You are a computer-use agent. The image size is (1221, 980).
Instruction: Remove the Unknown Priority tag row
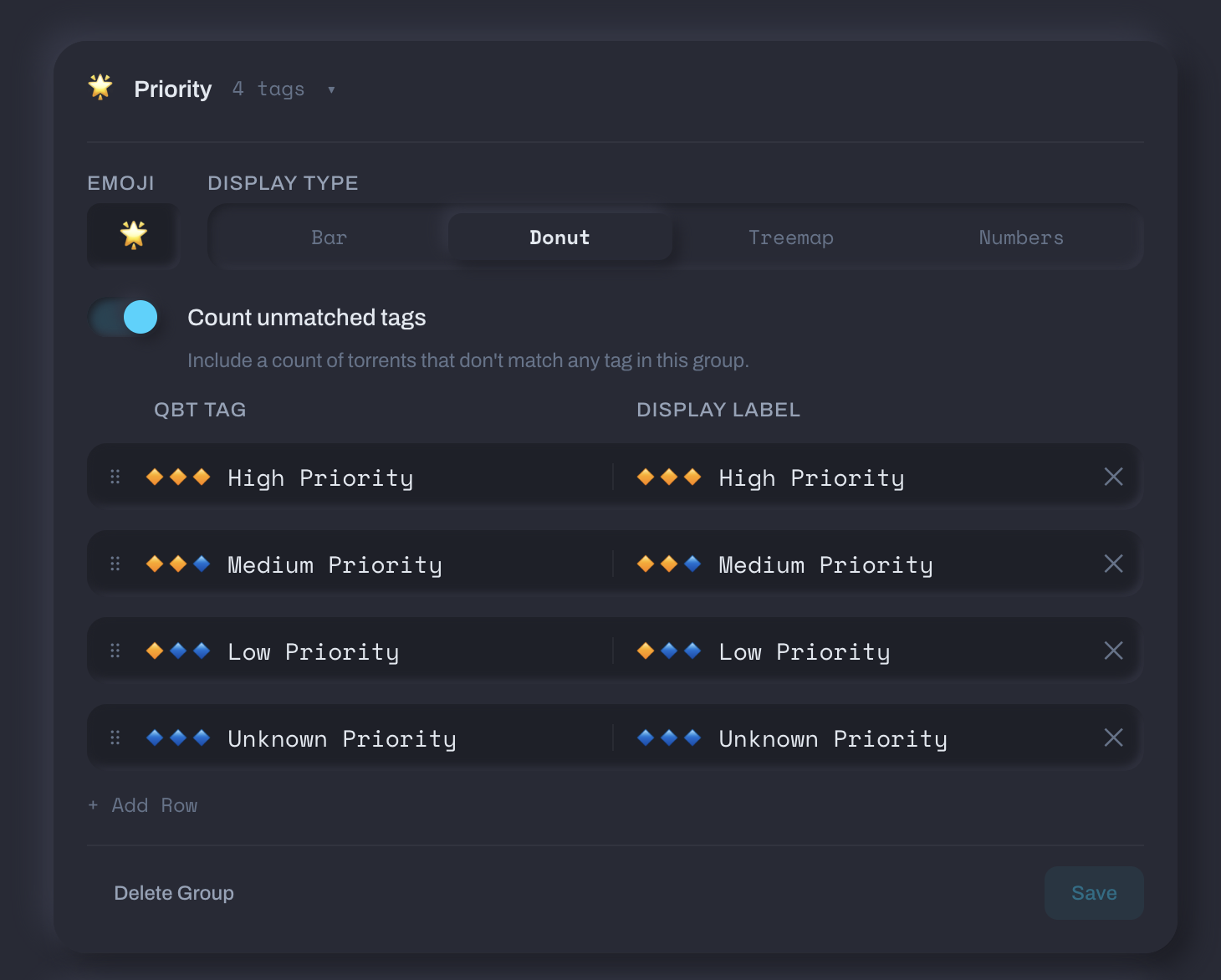click(1113, 738)
